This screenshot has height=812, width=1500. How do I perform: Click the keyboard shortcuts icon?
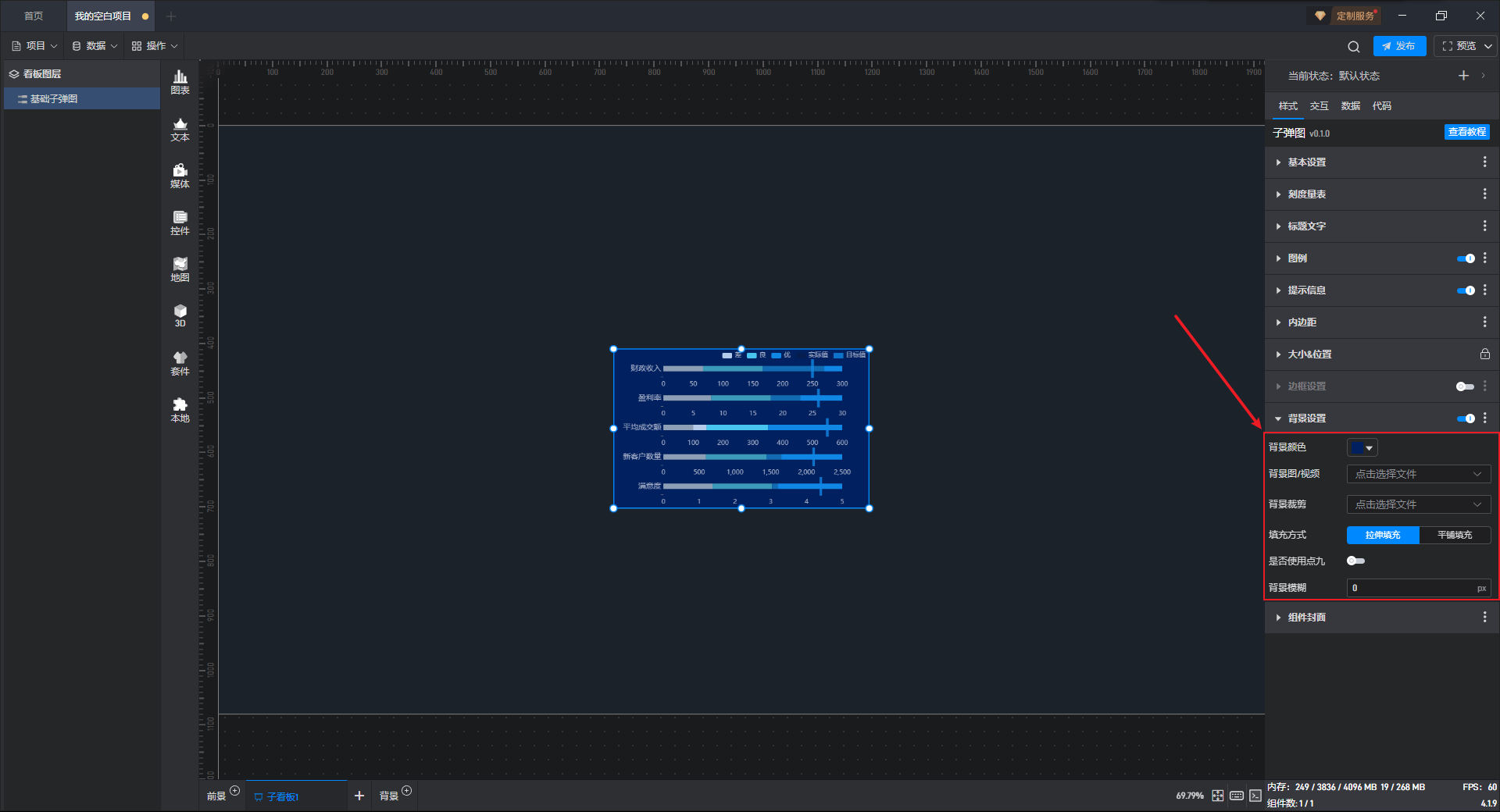(x=1237, y=796)
